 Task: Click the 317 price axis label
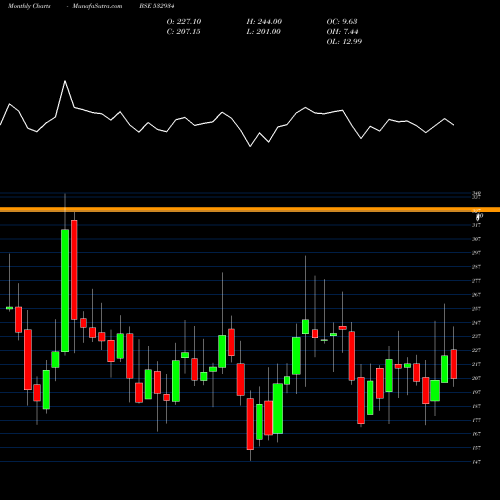(x=476, y=225)
